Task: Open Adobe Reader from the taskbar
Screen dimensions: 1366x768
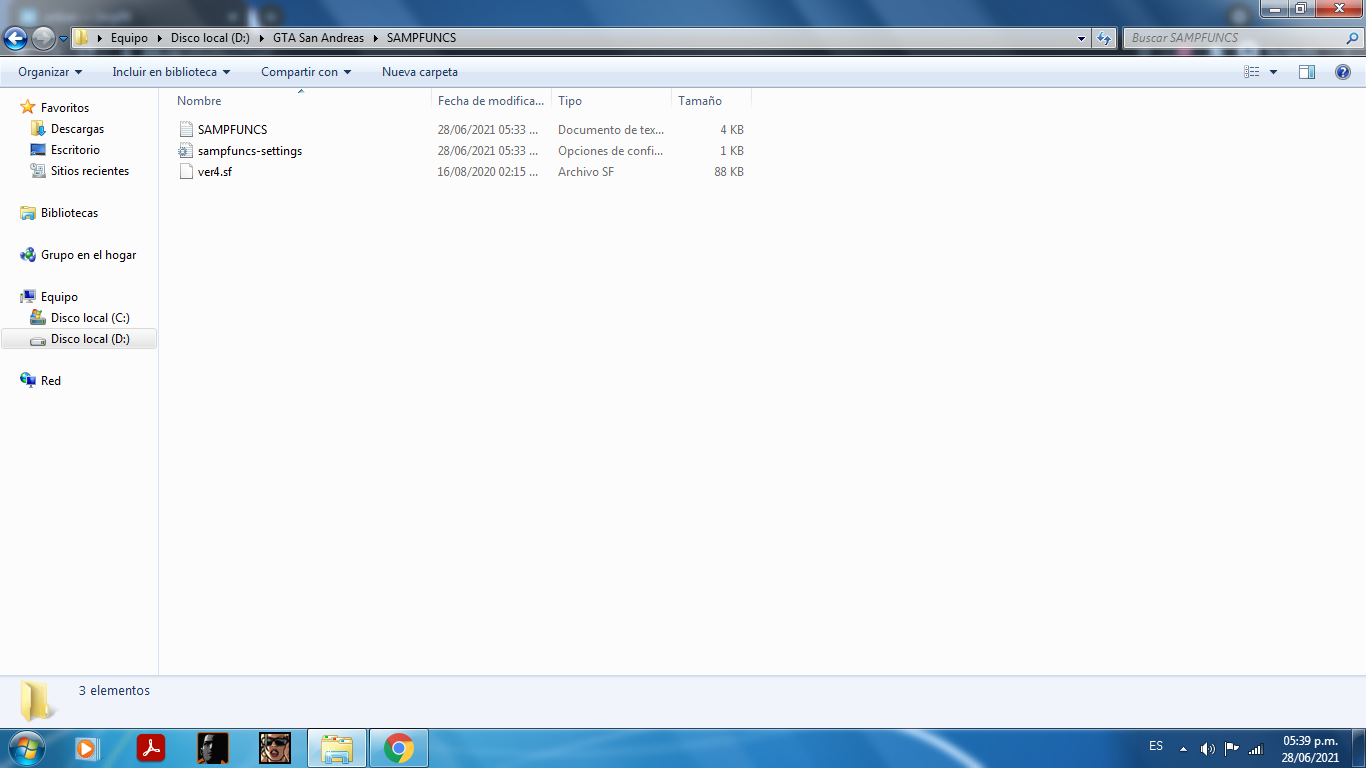Action: 151,748
